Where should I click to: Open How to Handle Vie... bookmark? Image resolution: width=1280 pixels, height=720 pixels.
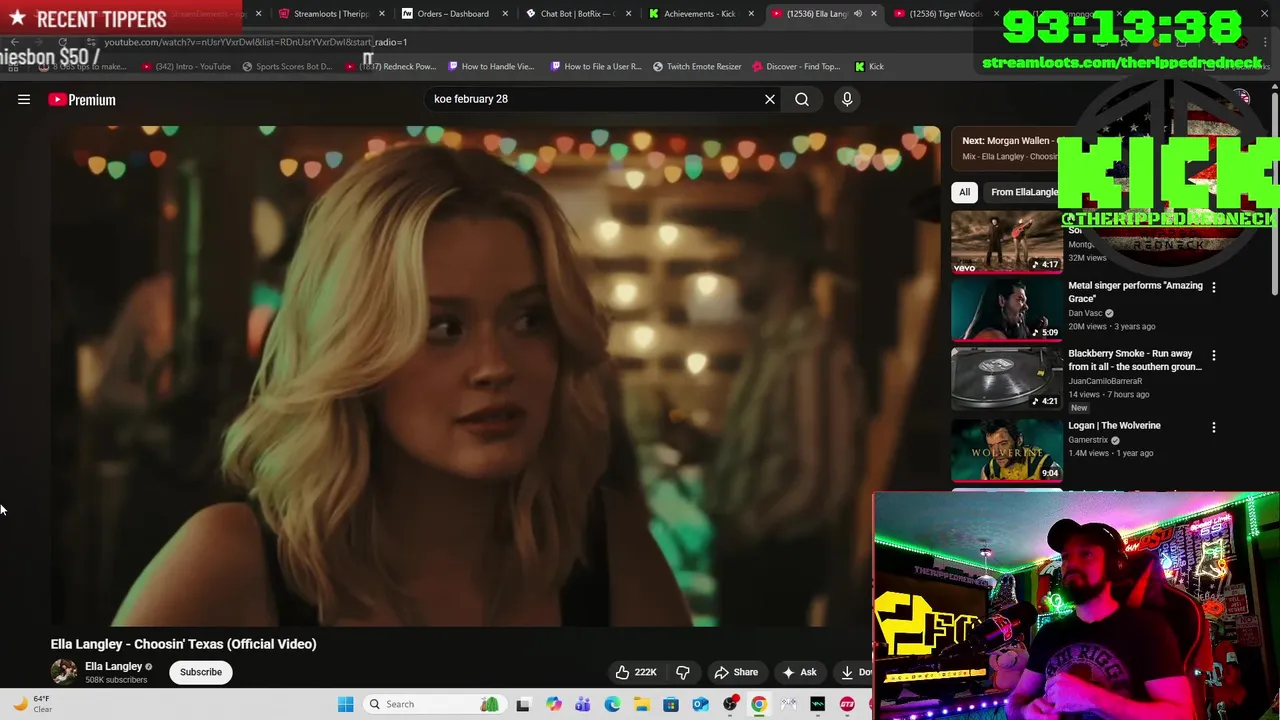coord(491,67)
